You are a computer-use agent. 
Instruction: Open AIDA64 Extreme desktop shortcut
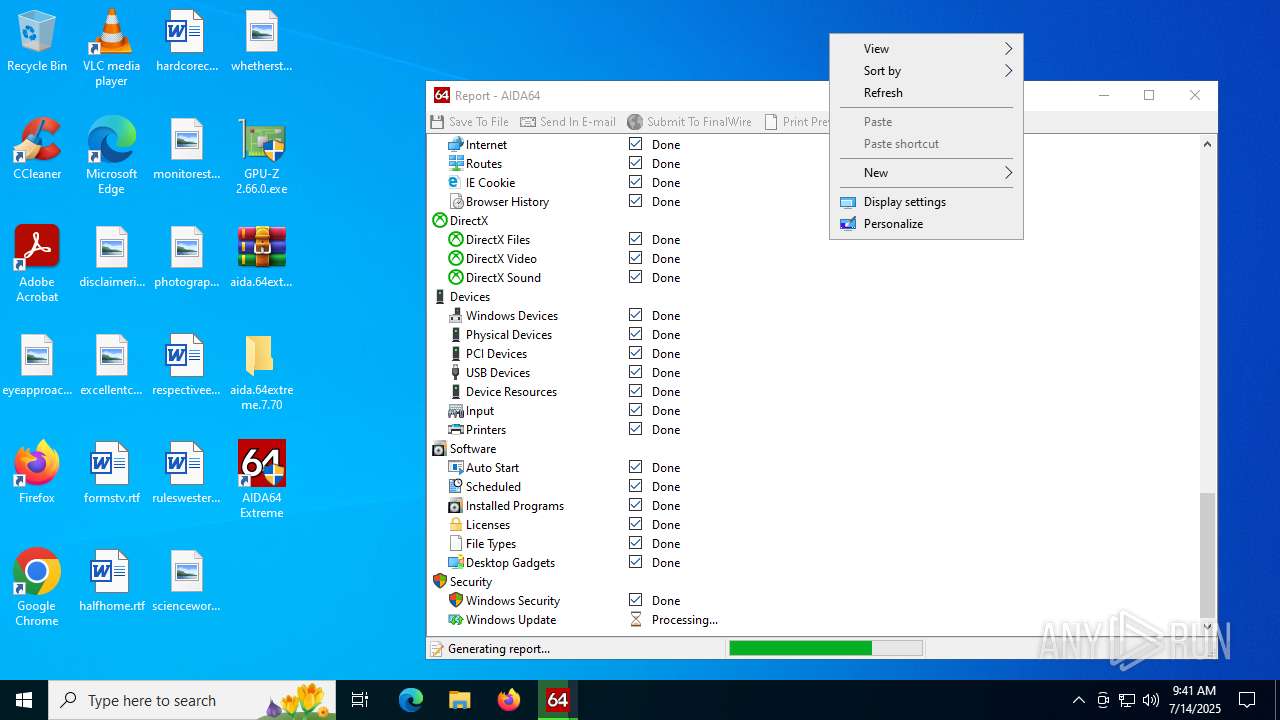tap(261, 480)
